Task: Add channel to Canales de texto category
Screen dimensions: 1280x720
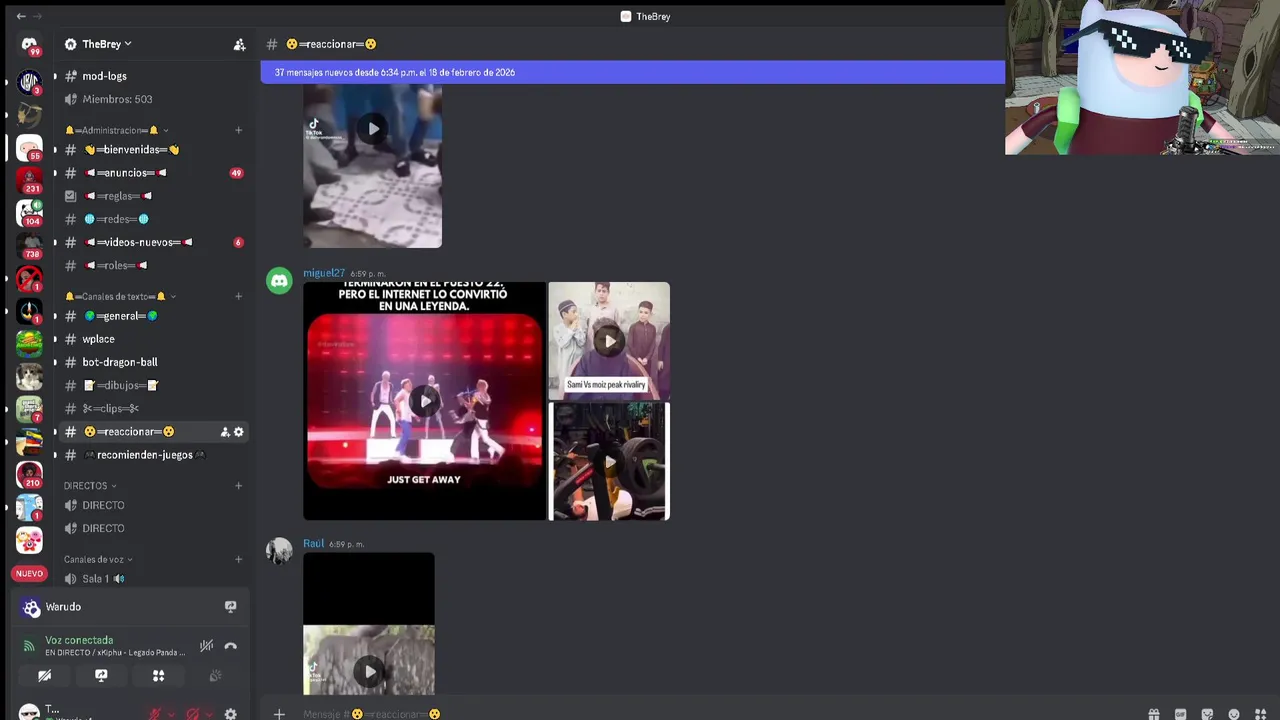Action: (238, 296)
